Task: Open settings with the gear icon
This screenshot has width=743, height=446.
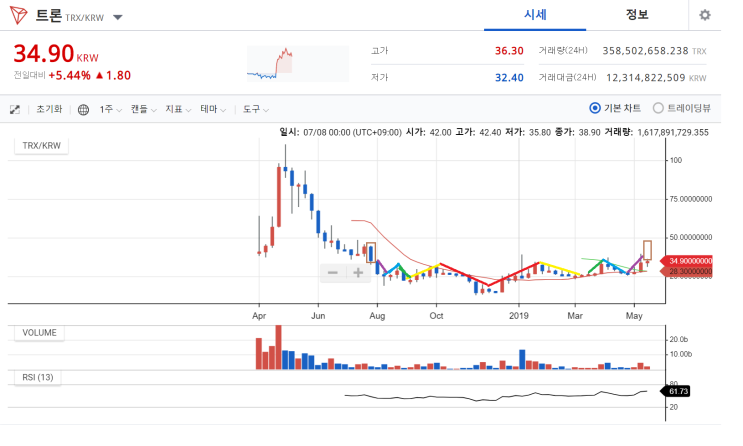Action: tap(705, 15)
